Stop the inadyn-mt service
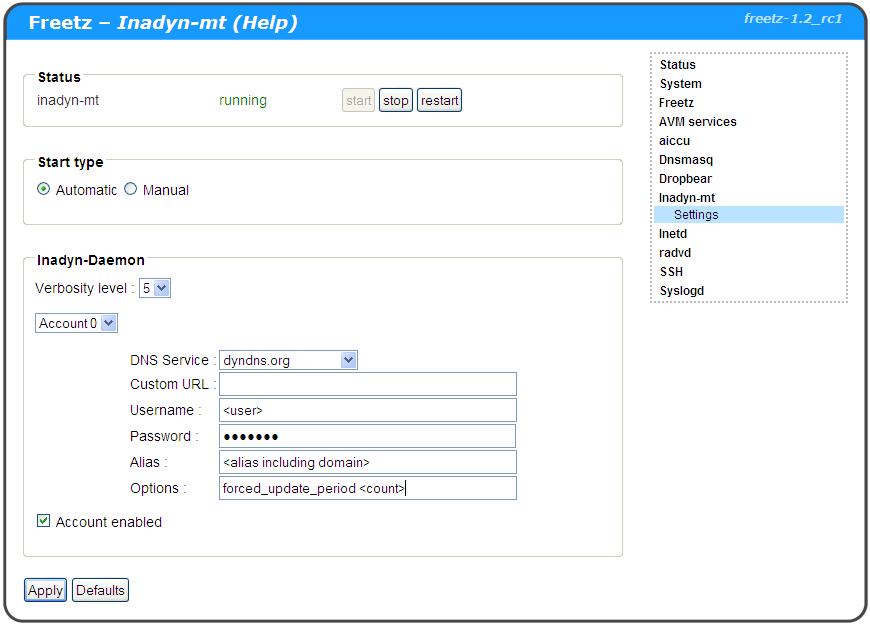Viewport: 870px width, 624px height. (x=396, y=101)
